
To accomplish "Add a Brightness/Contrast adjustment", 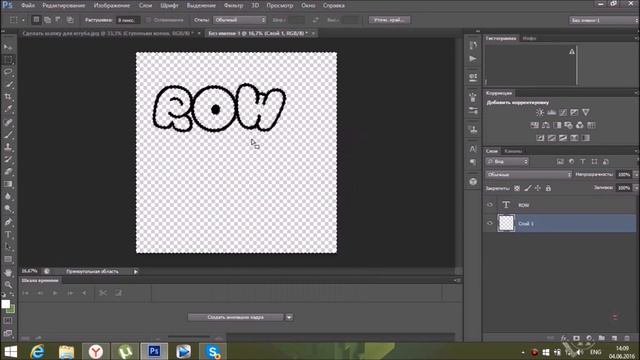I will point(540,112).
